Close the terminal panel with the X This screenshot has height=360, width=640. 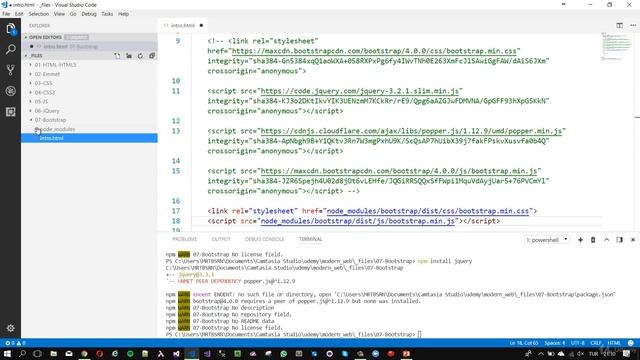[633, 240]
